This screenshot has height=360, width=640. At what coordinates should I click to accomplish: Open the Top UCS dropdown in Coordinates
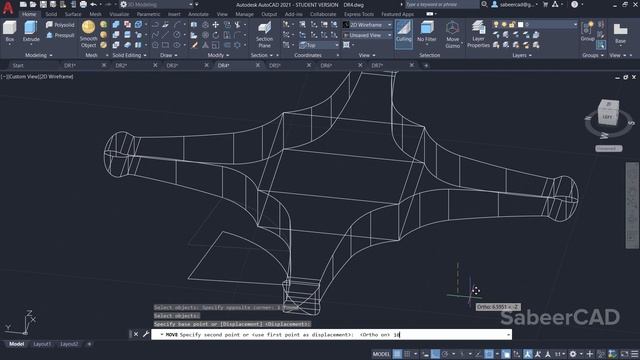(x=319, y=45)
